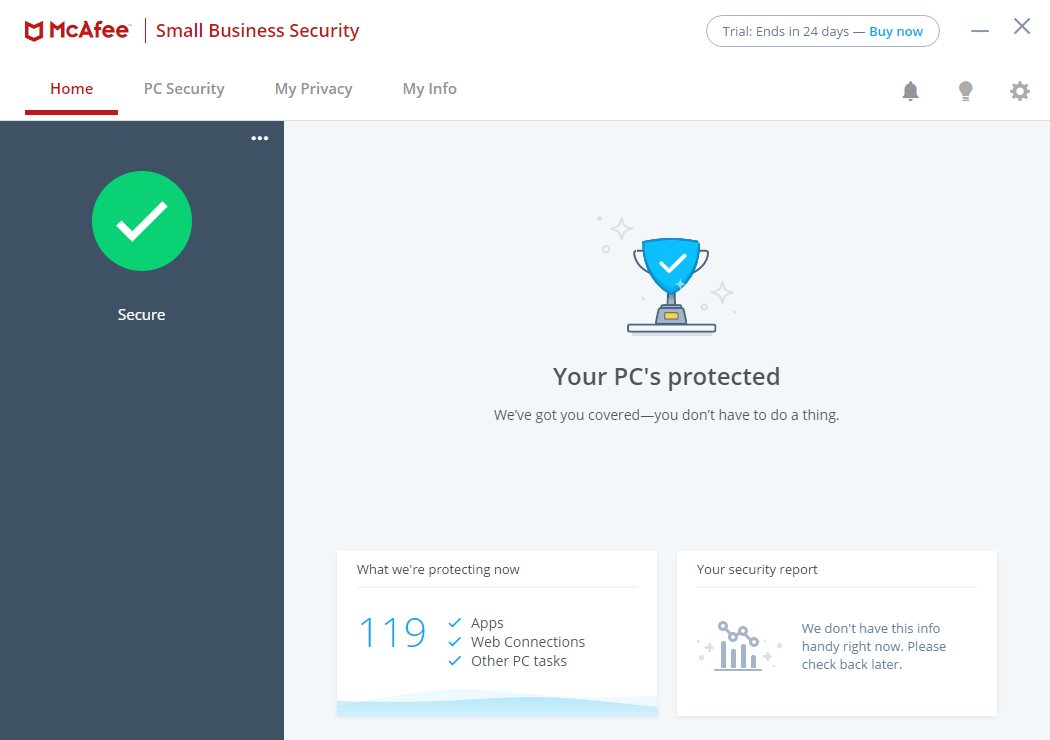The height and width of the screenshot is (740, 1050).
Task: Click the Web Connections list entry
Action: point(528,642)
